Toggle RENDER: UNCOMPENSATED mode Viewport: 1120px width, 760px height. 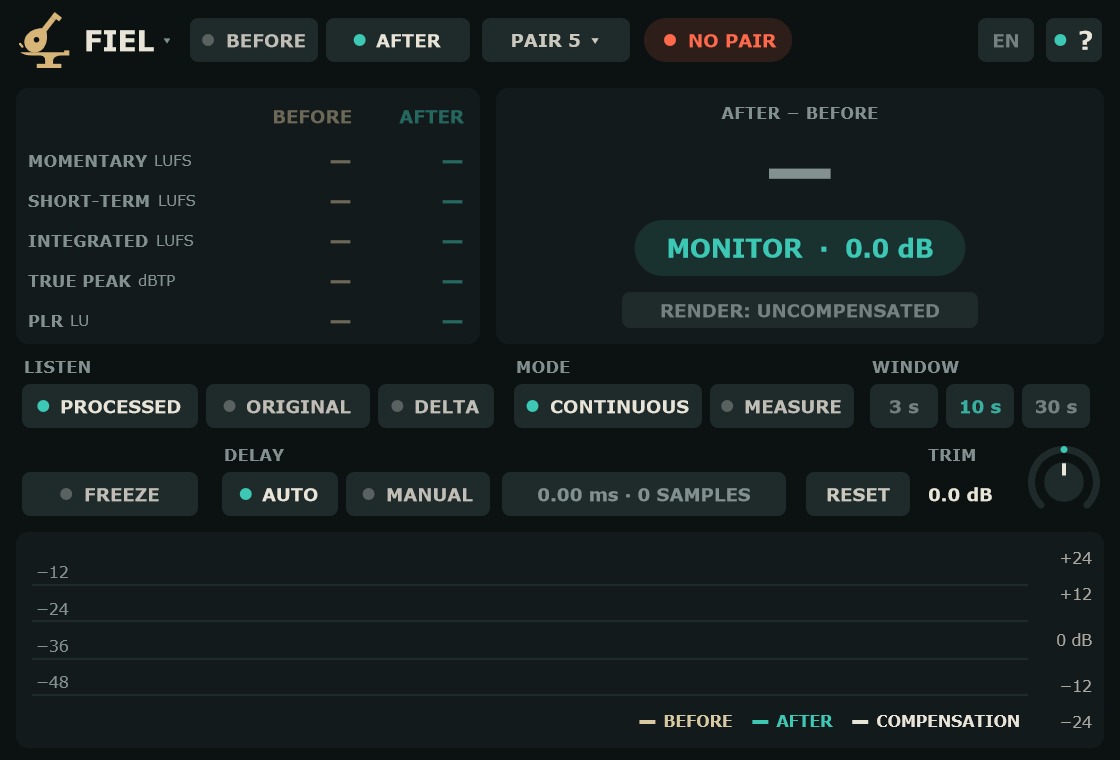[x=800, y=311]
